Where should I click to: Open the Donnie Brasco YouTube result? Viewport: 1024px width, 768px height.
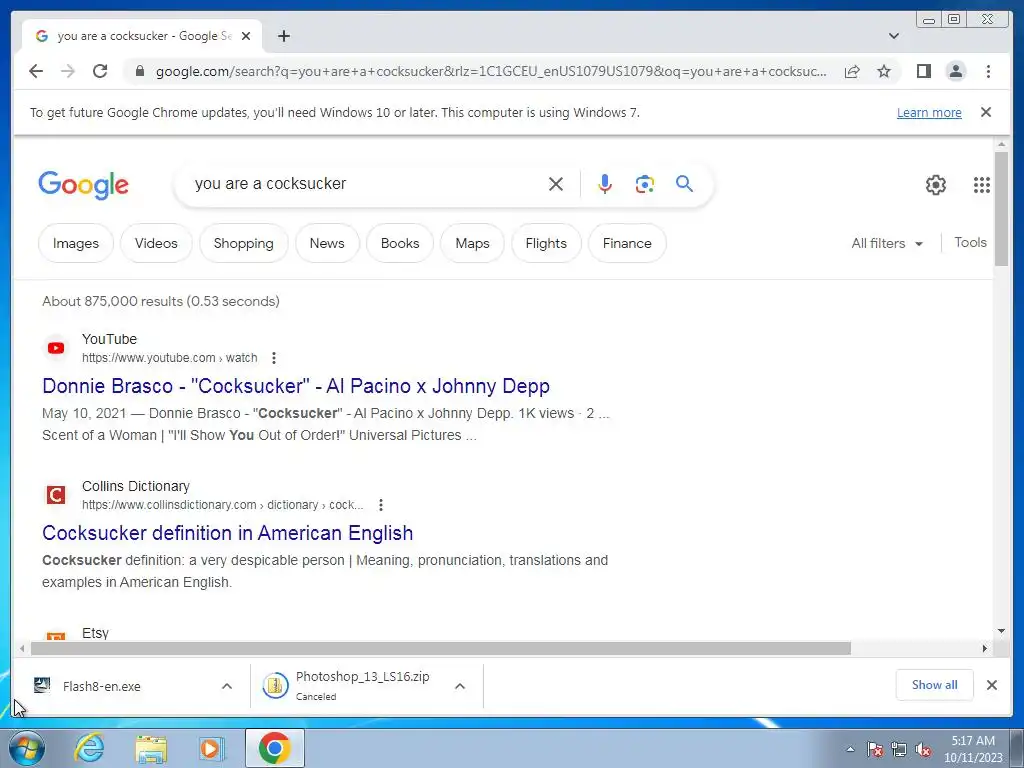(x=296, y=386)
